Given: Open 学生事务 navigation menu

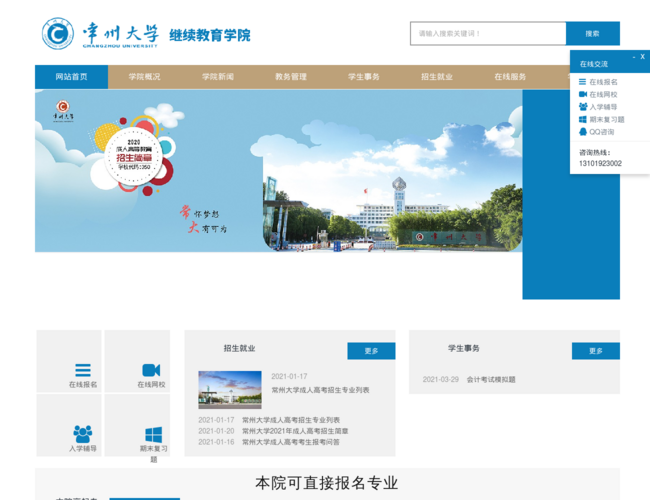Looking at the screenshot, I should tap(364, 77).
